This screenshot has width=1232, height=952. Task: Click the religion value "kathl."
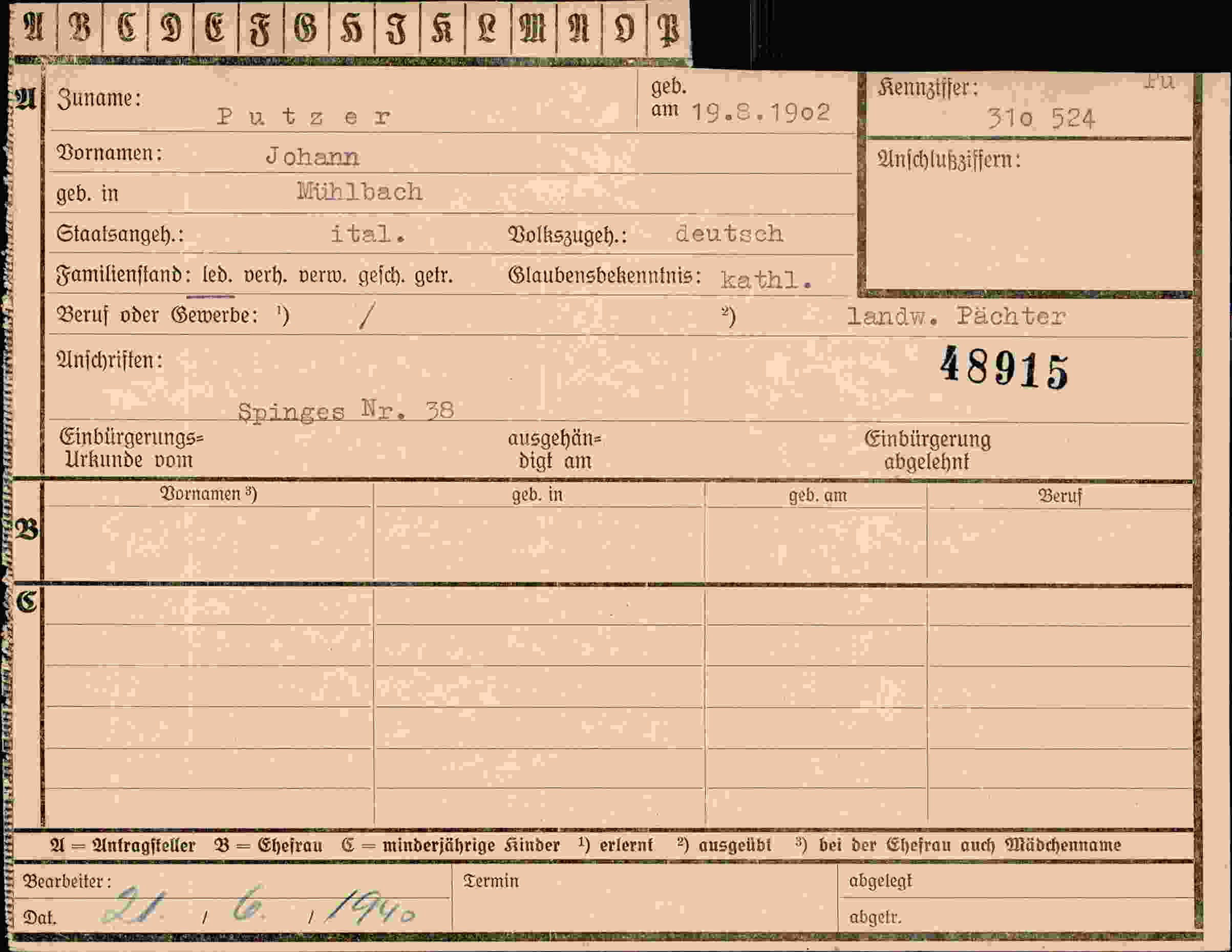click(766, 279)
